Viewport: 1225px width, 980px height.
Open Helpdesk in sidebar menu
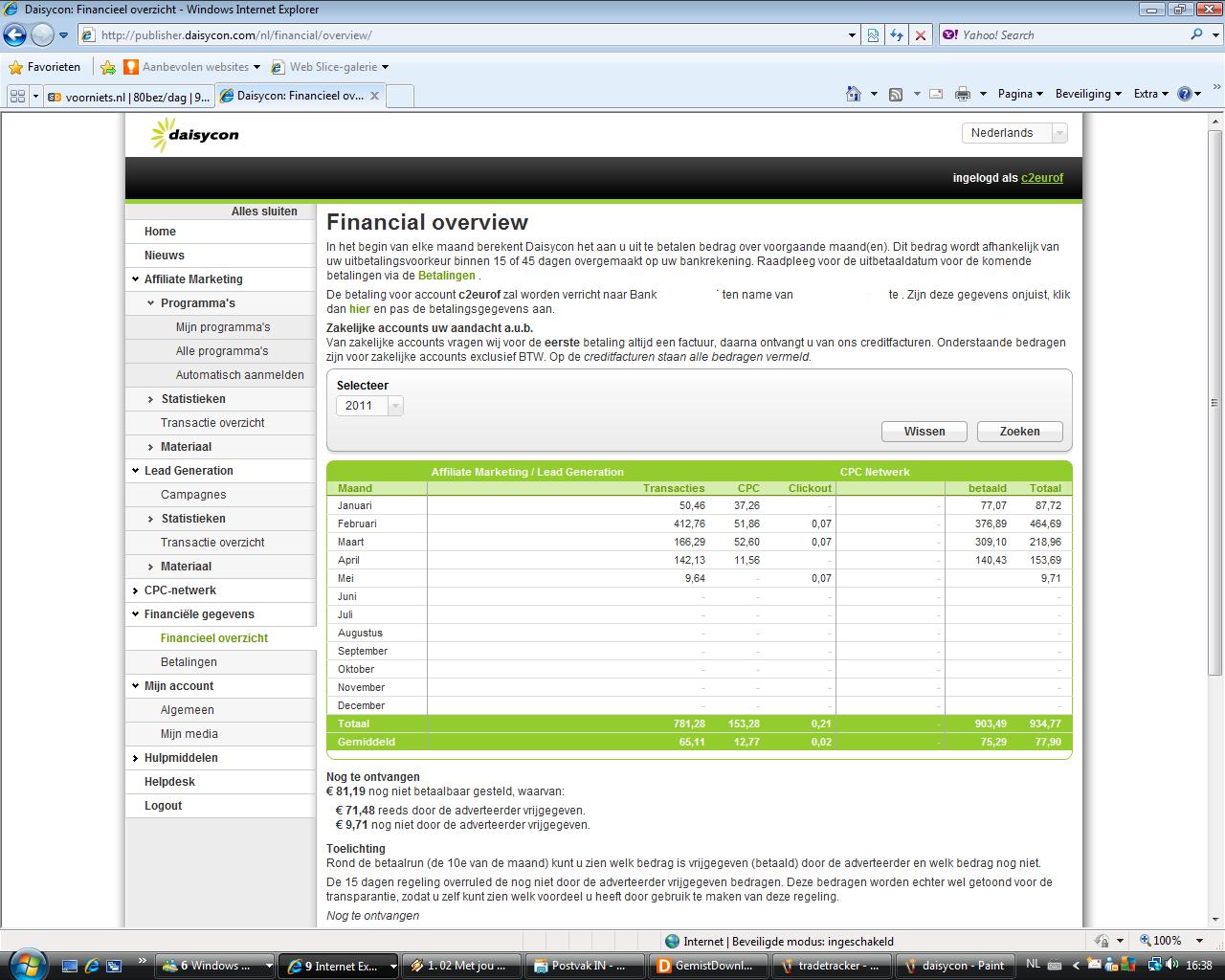(x=169, y=782)
